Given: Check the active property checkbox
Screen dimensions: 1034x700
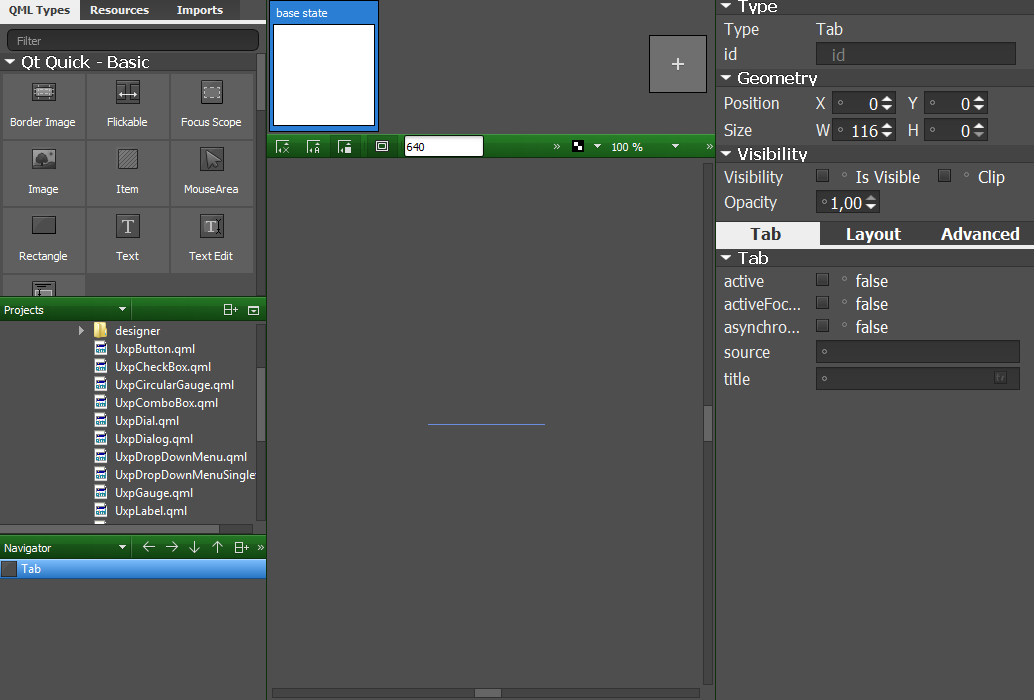Looking at the screenshot, I should coord(823,281).
